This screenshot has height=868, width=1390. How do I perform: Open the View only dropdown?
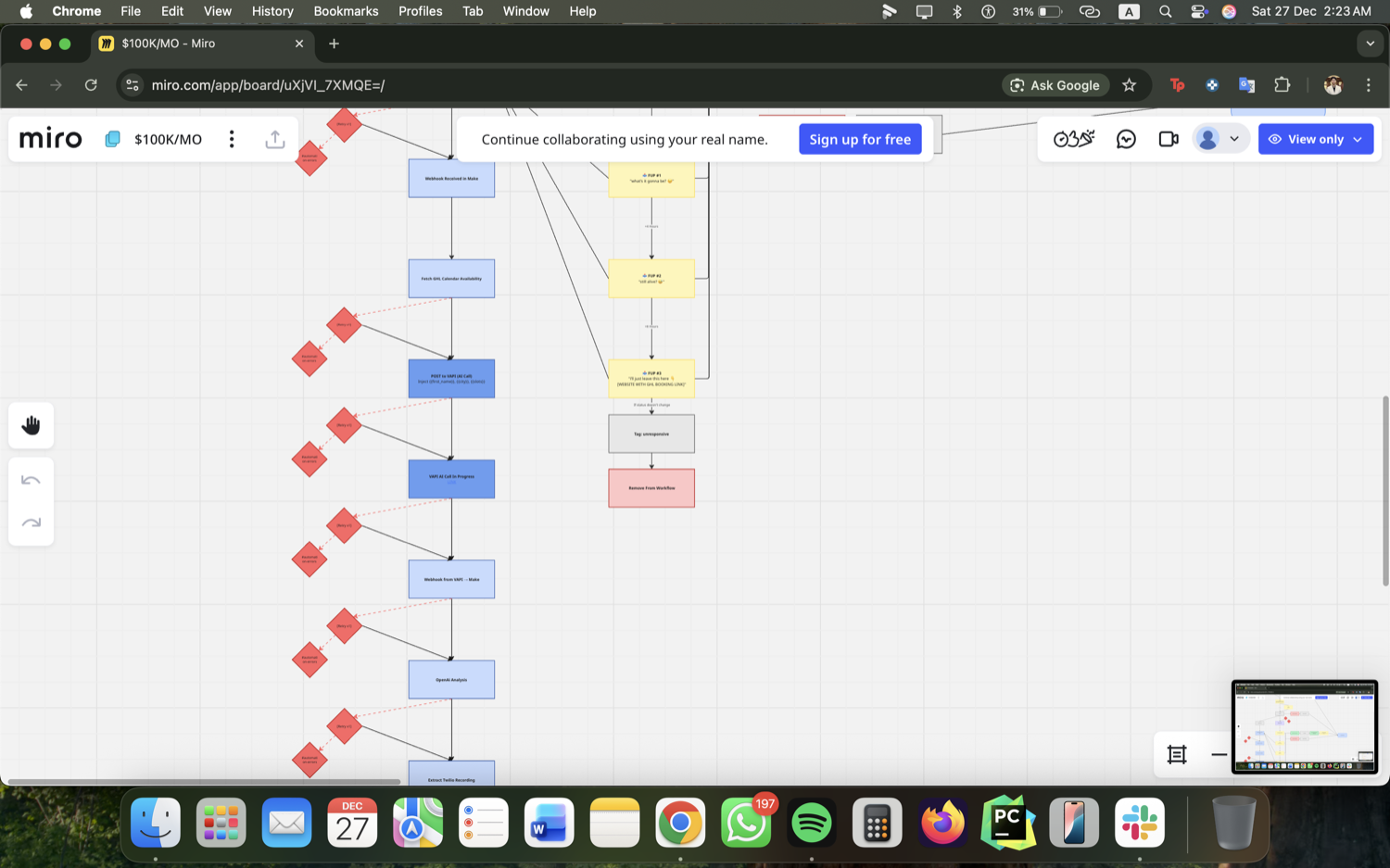[x=1316, y=139]
